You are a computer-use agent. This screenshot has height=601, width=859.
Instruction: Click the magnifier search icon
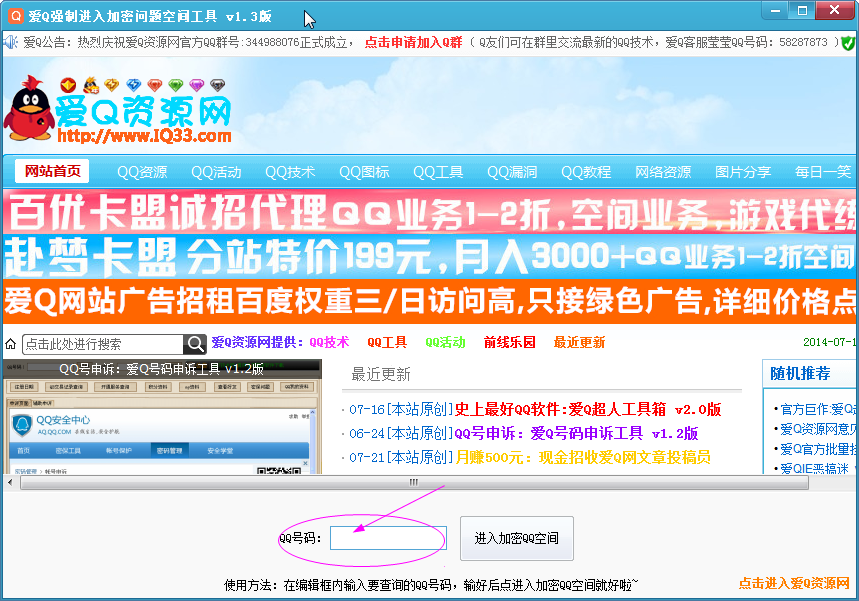(194, 344)
